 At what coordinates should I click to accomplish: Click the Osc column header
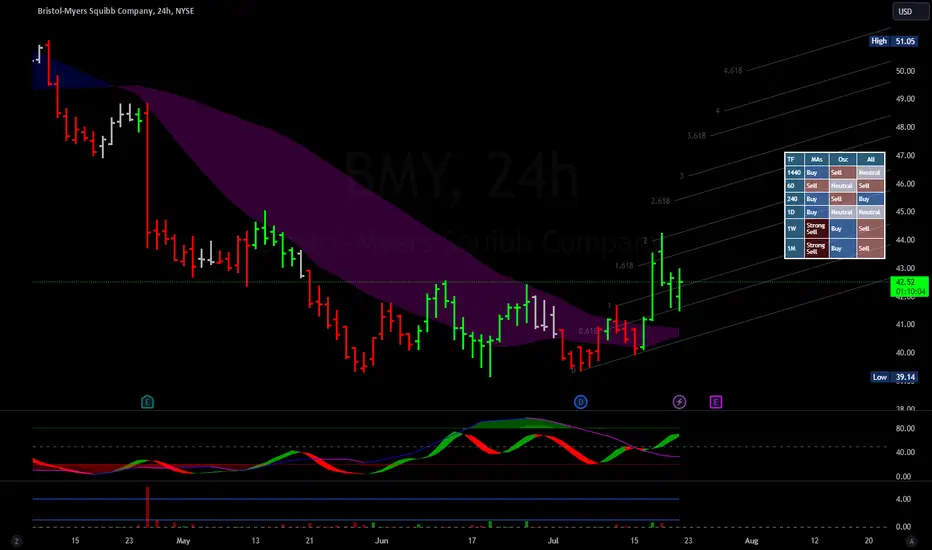843,159
